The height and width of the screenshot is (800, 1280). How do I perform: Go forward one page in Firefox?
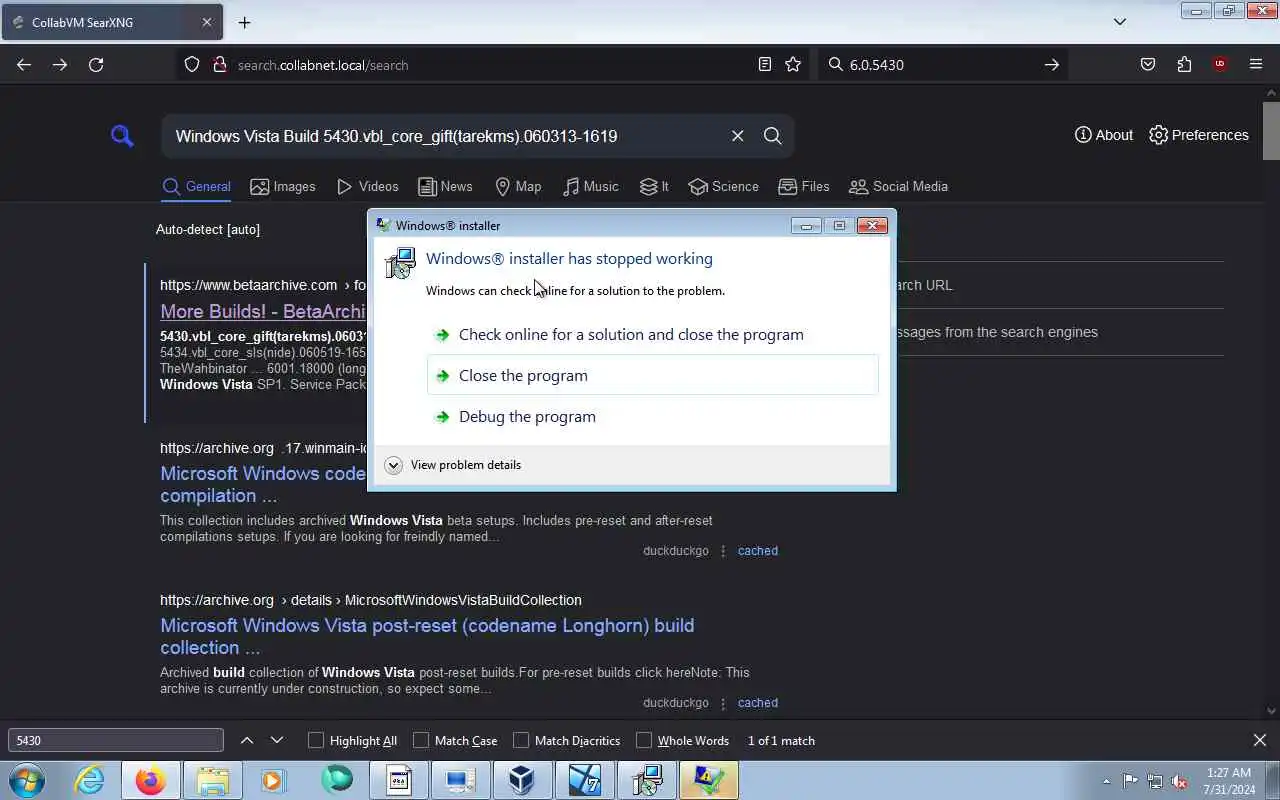click(60, 64)
